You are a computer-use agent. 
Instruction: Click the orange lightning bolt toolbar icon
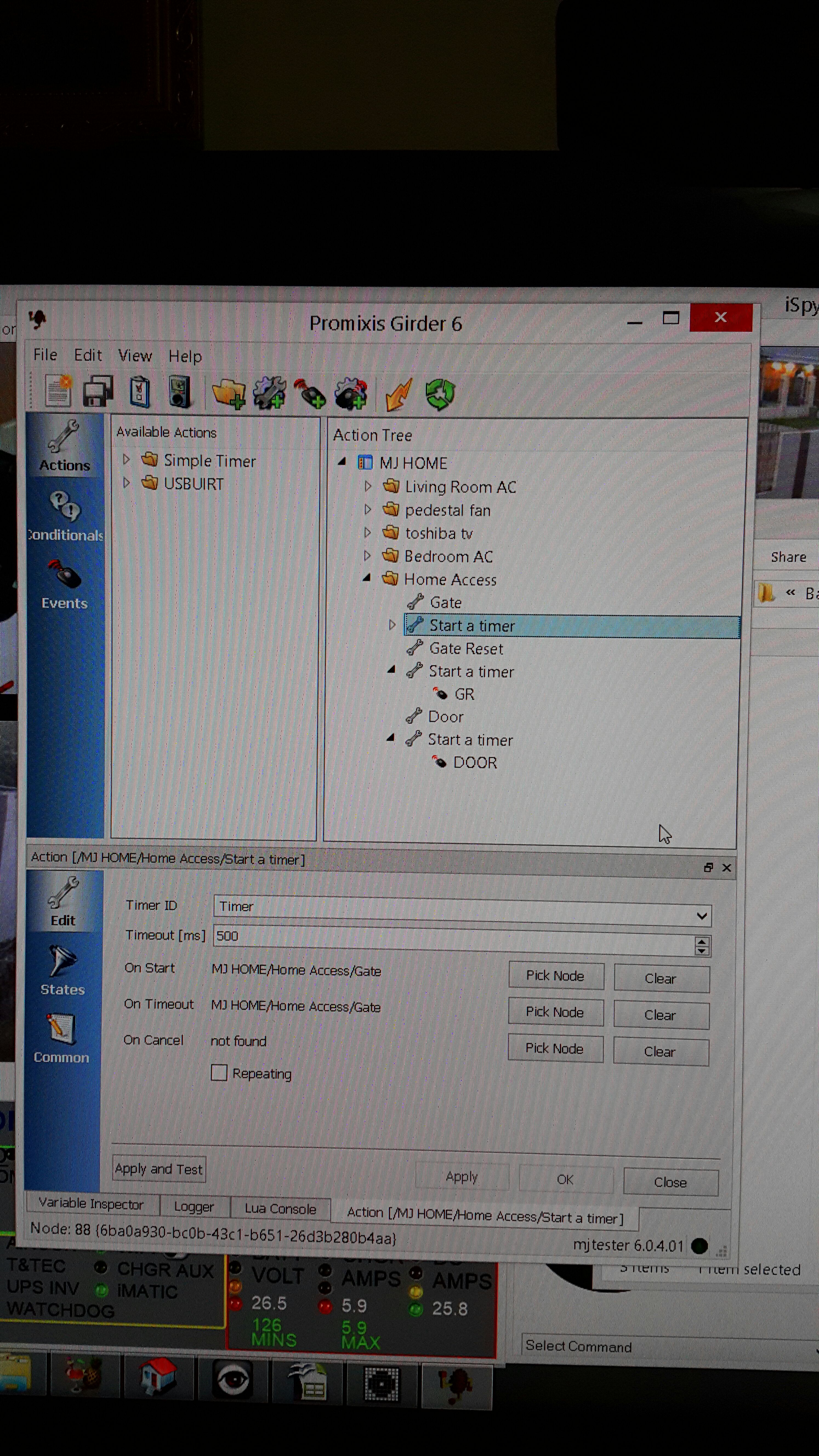399,394
